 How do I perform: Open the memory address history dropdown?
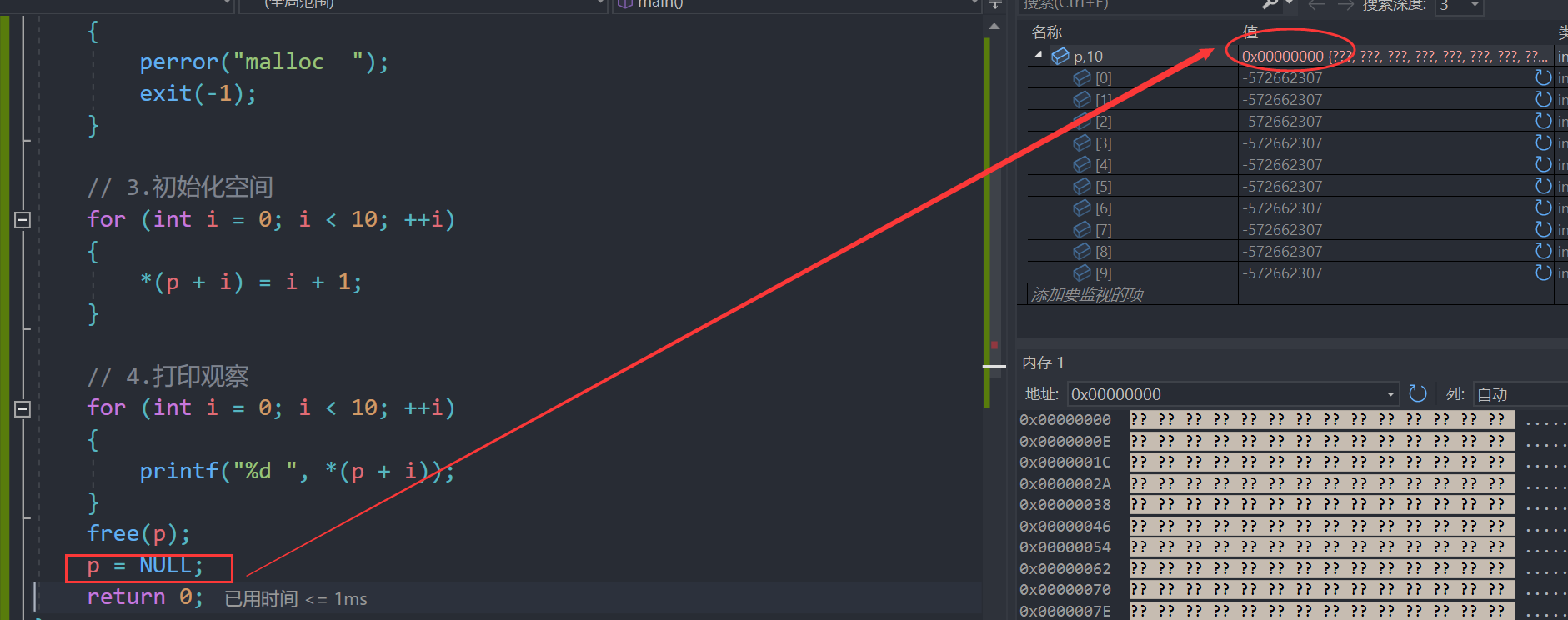coord(1390,394)
